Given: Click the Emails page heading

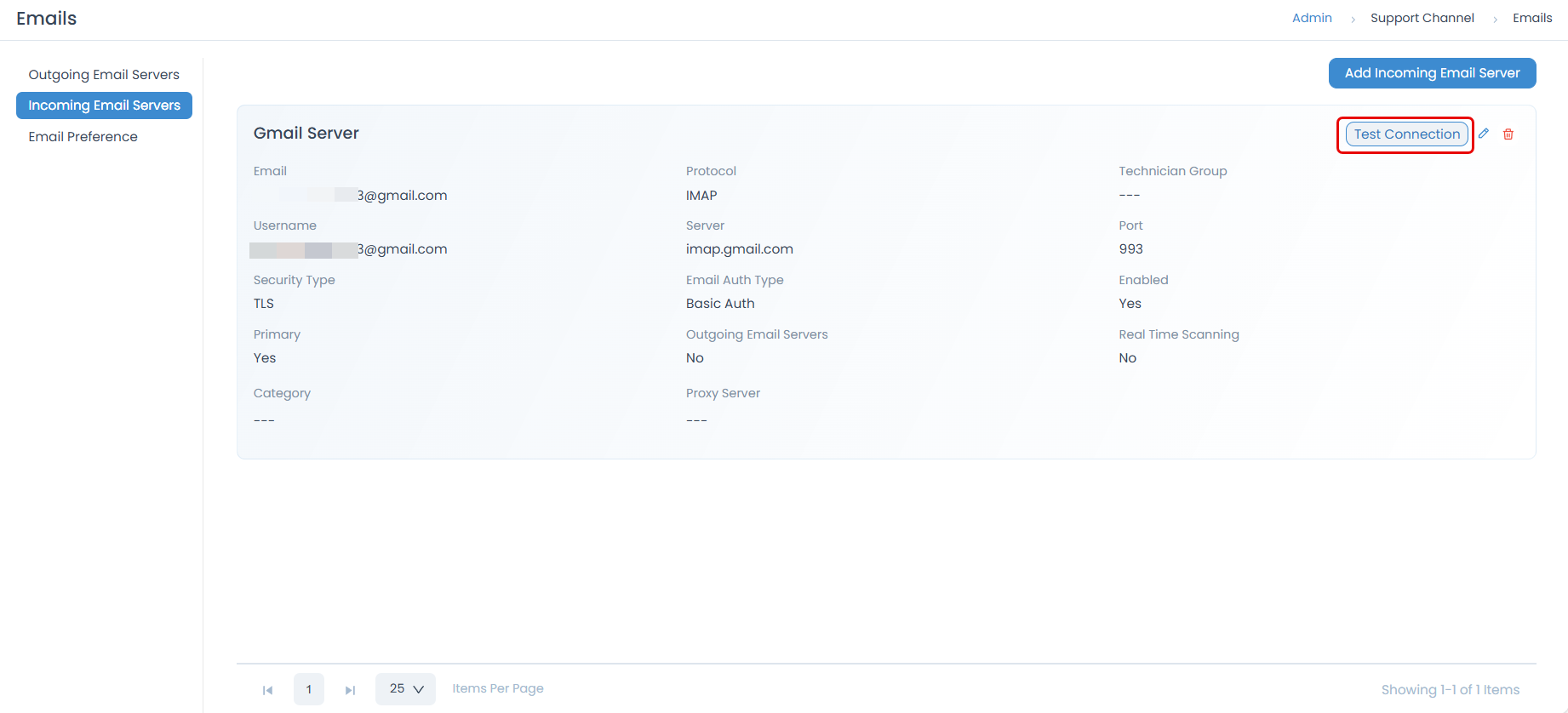Looking at the screenshot, I should pos(47,19).
